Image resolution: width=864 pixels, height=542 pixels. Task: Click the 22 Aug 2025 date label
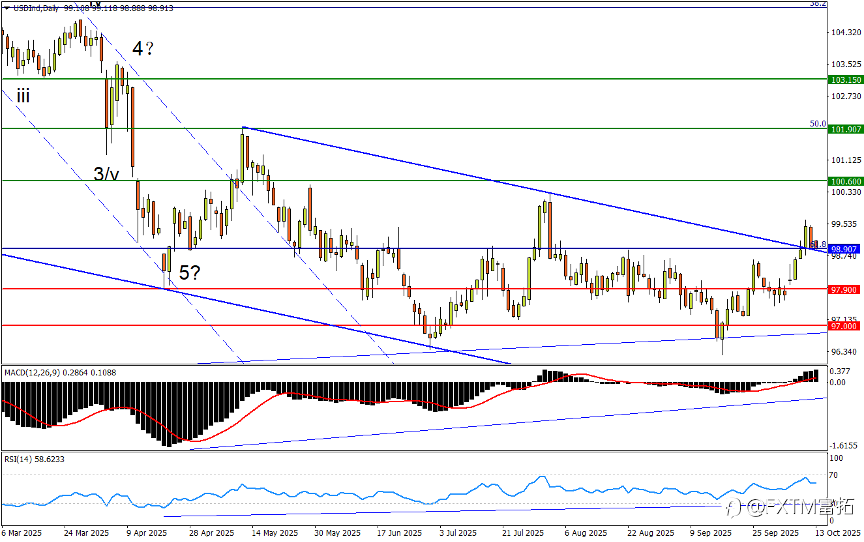pos(651,533)
